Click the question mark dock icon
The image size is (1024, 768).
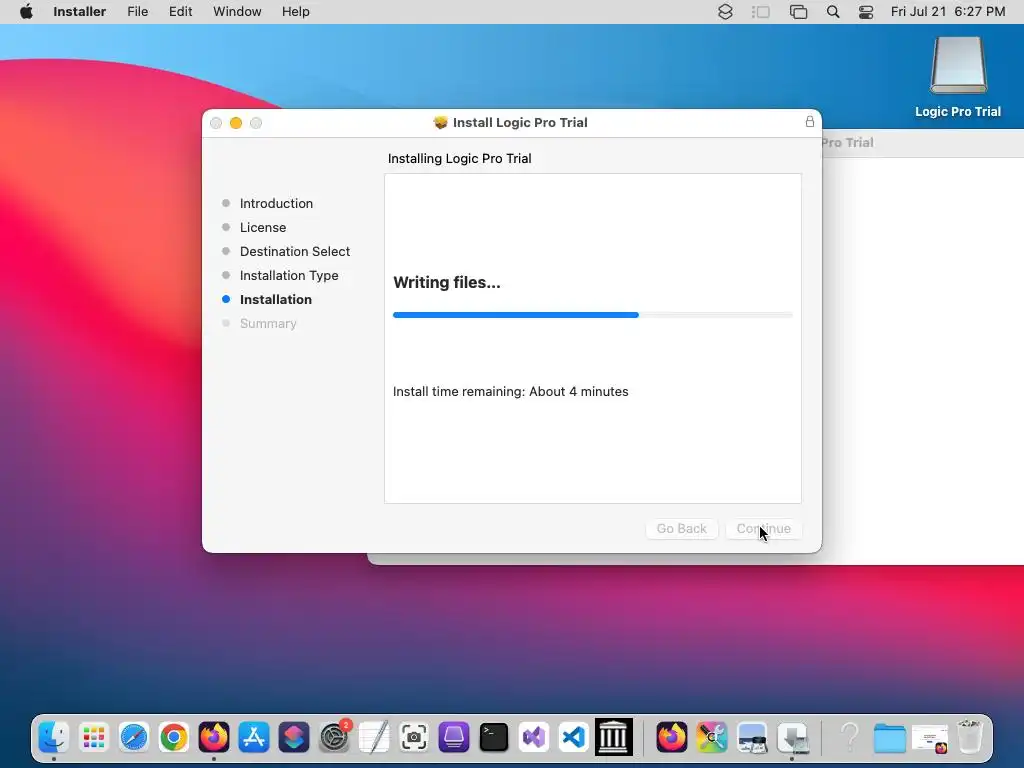[x=850, y=737]
